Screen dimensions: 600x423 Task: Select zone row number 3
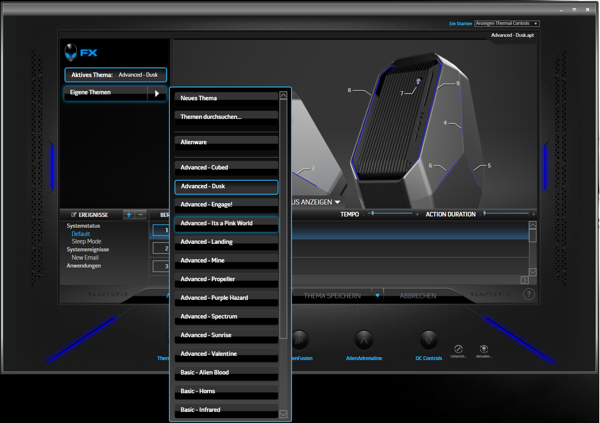(x=161, y=266)
